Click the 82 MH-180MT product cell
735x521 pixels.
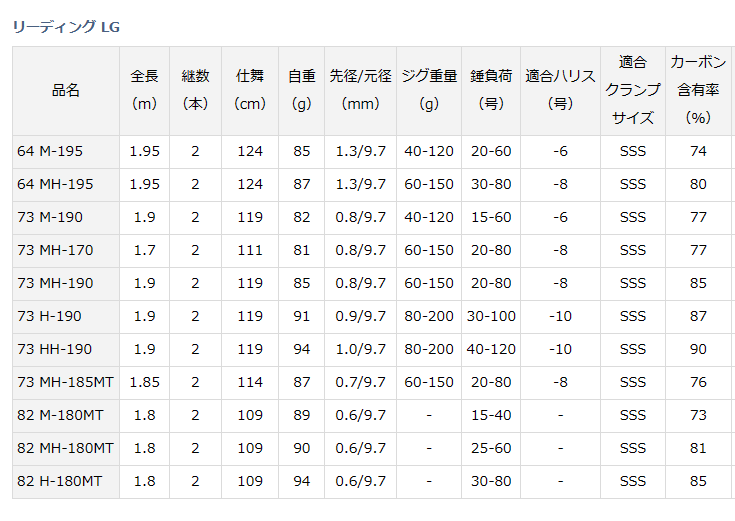tap(66, 448)
